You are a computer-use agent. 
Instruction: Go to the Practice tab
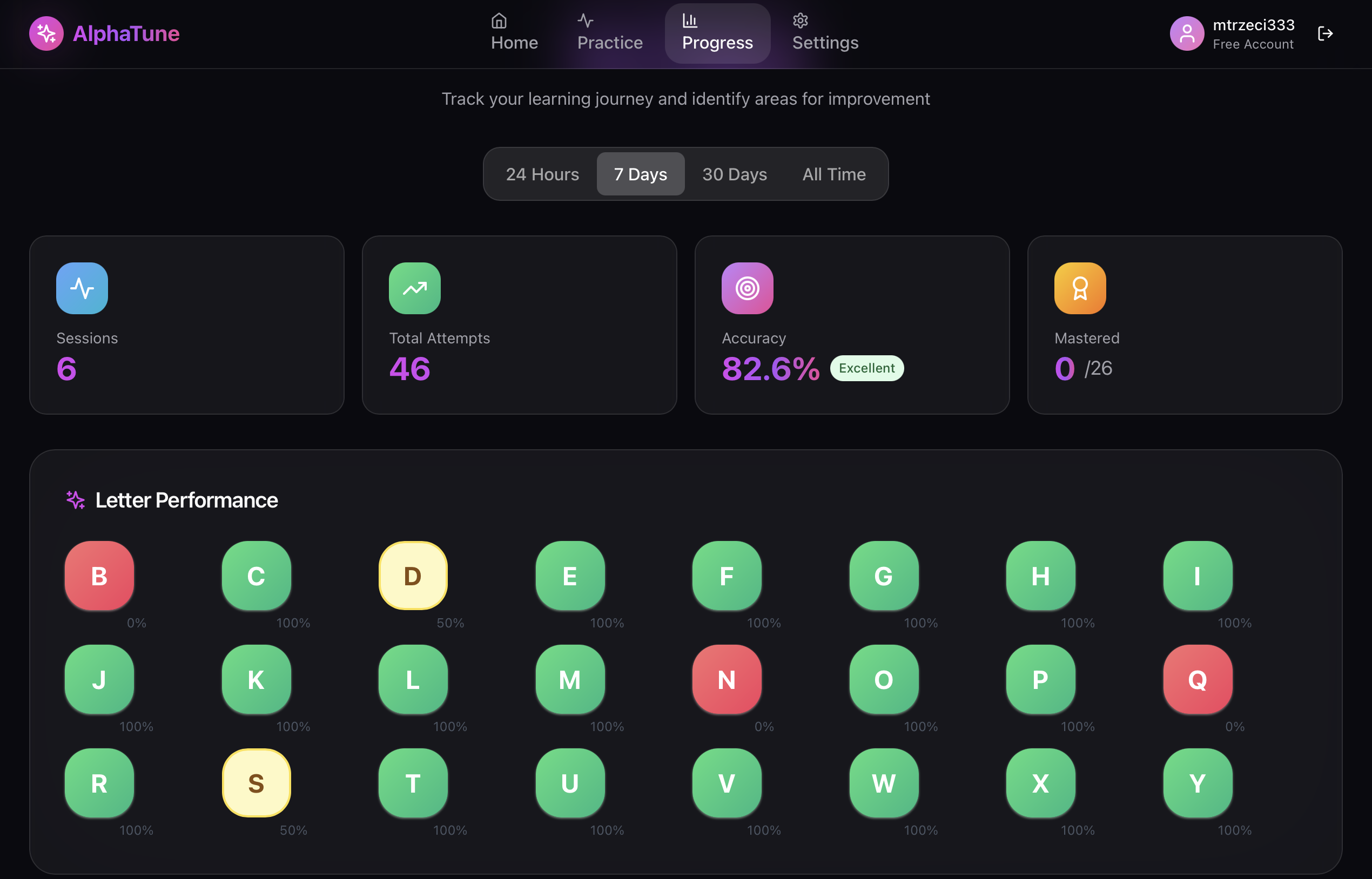pyautogui.click(x=609, y=33)
